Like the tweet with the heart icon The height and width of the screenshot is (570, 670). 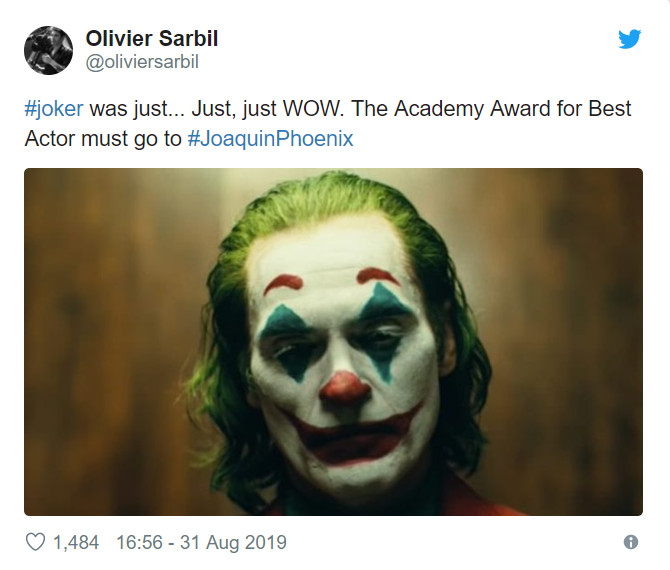[36, 542]
